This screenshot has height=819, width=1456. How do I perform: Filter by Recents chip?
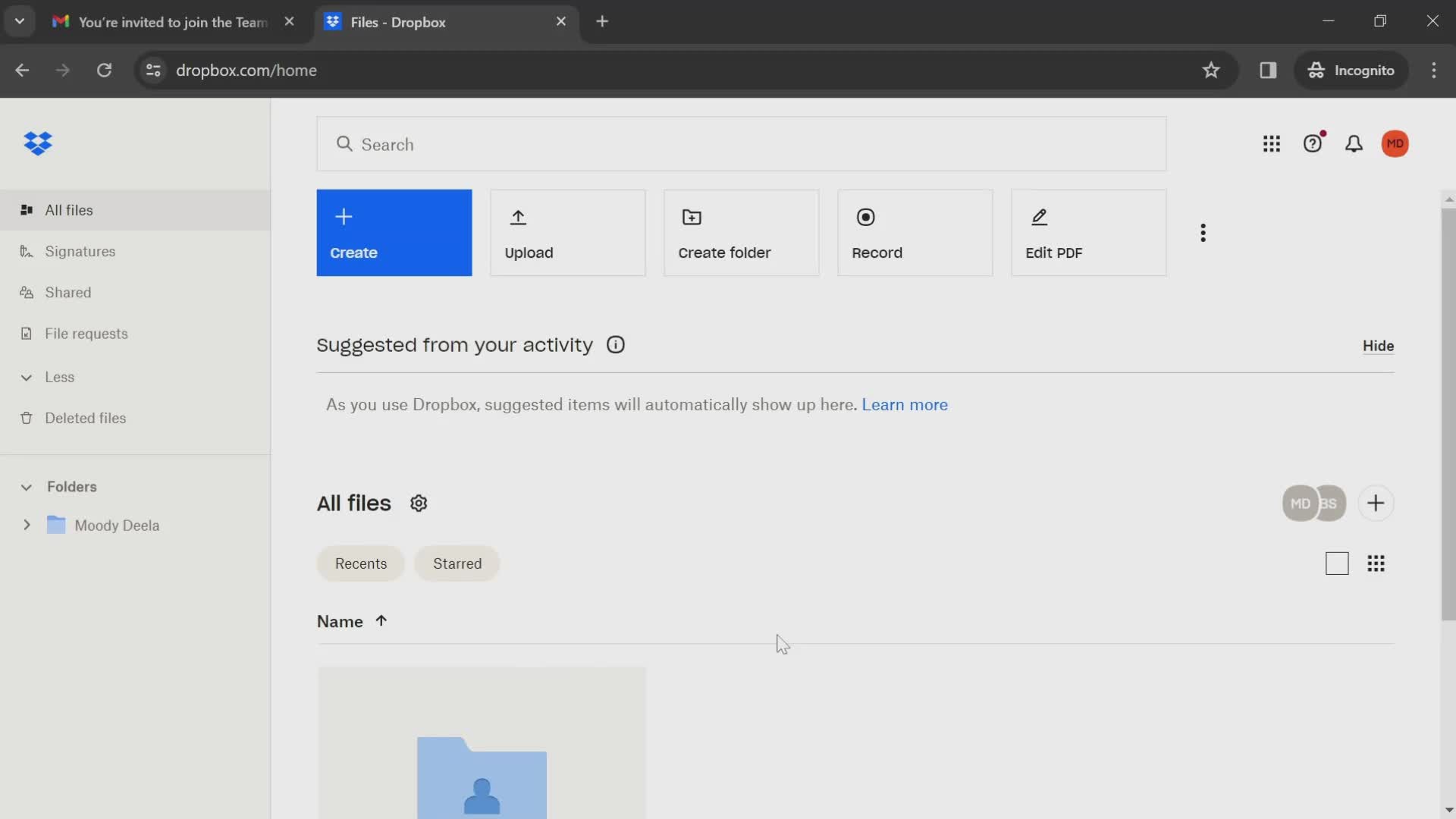[361, 563]
